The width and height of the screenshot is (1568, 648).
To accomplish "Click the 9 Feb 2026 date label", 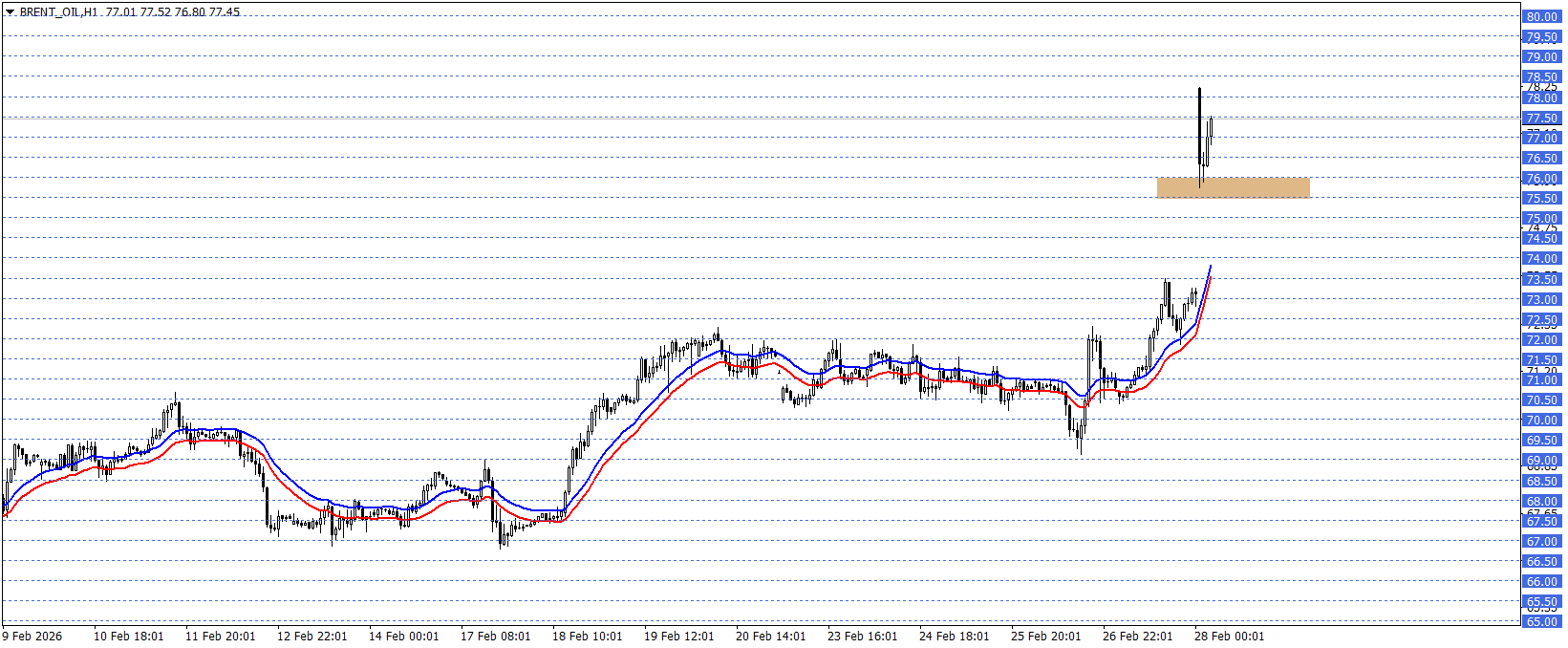I will click(32, 637).
